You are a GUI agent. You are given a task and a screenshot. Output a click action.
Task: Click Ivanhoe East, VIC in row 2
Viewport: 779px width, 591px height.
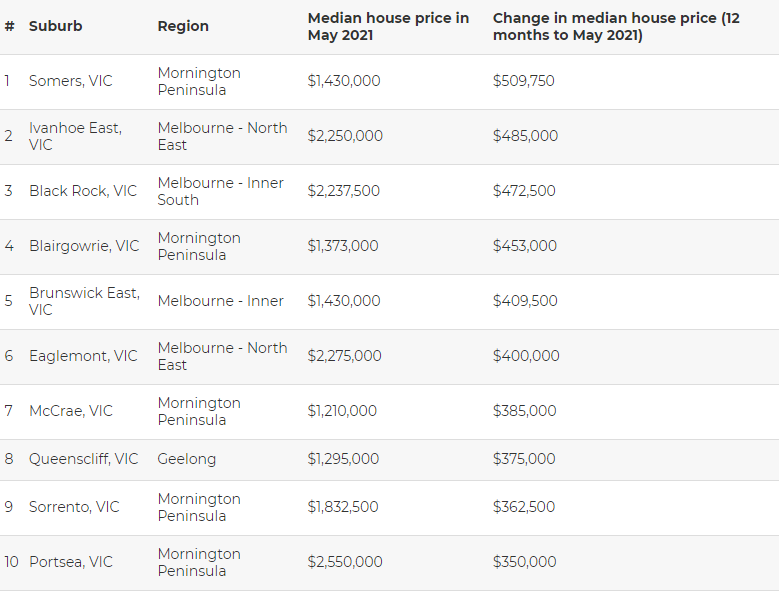pyautogui.click(x=75, y=136)
